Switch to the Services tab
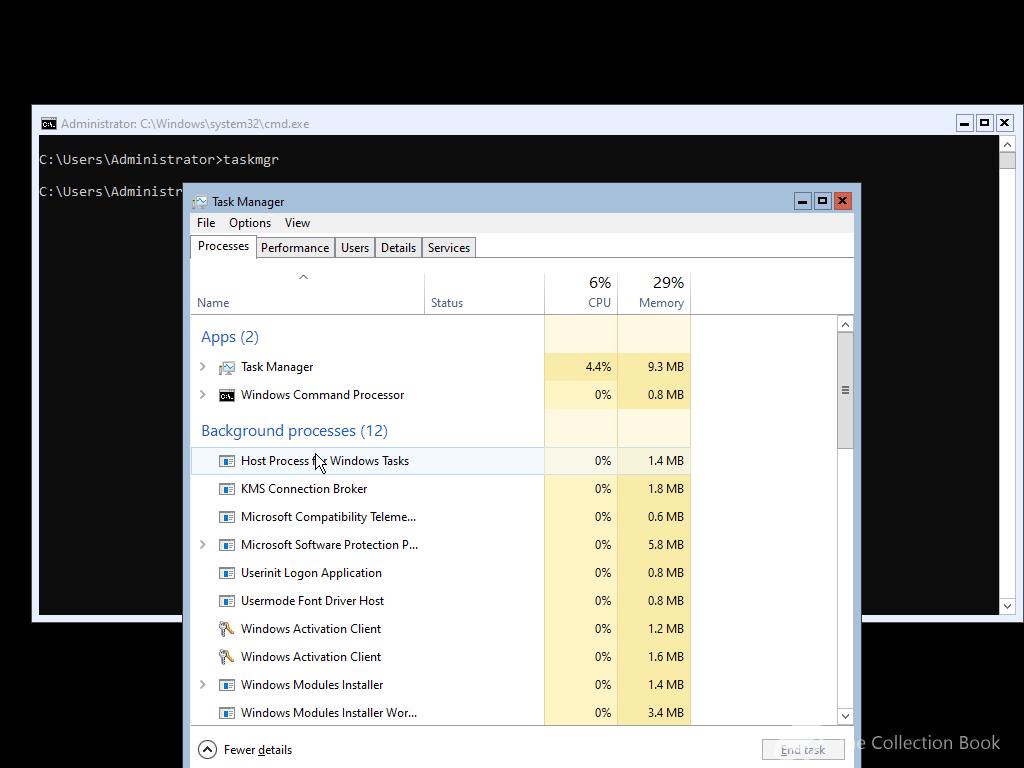 coord(449,248)
